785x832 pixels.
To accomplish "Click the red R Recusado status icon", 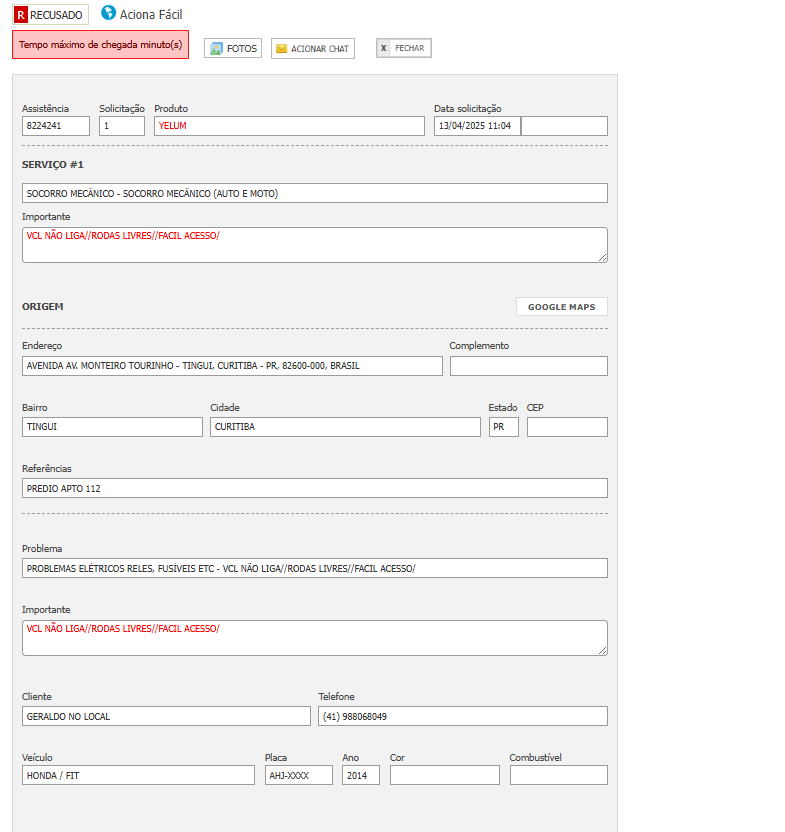I will tap(22, 15).
